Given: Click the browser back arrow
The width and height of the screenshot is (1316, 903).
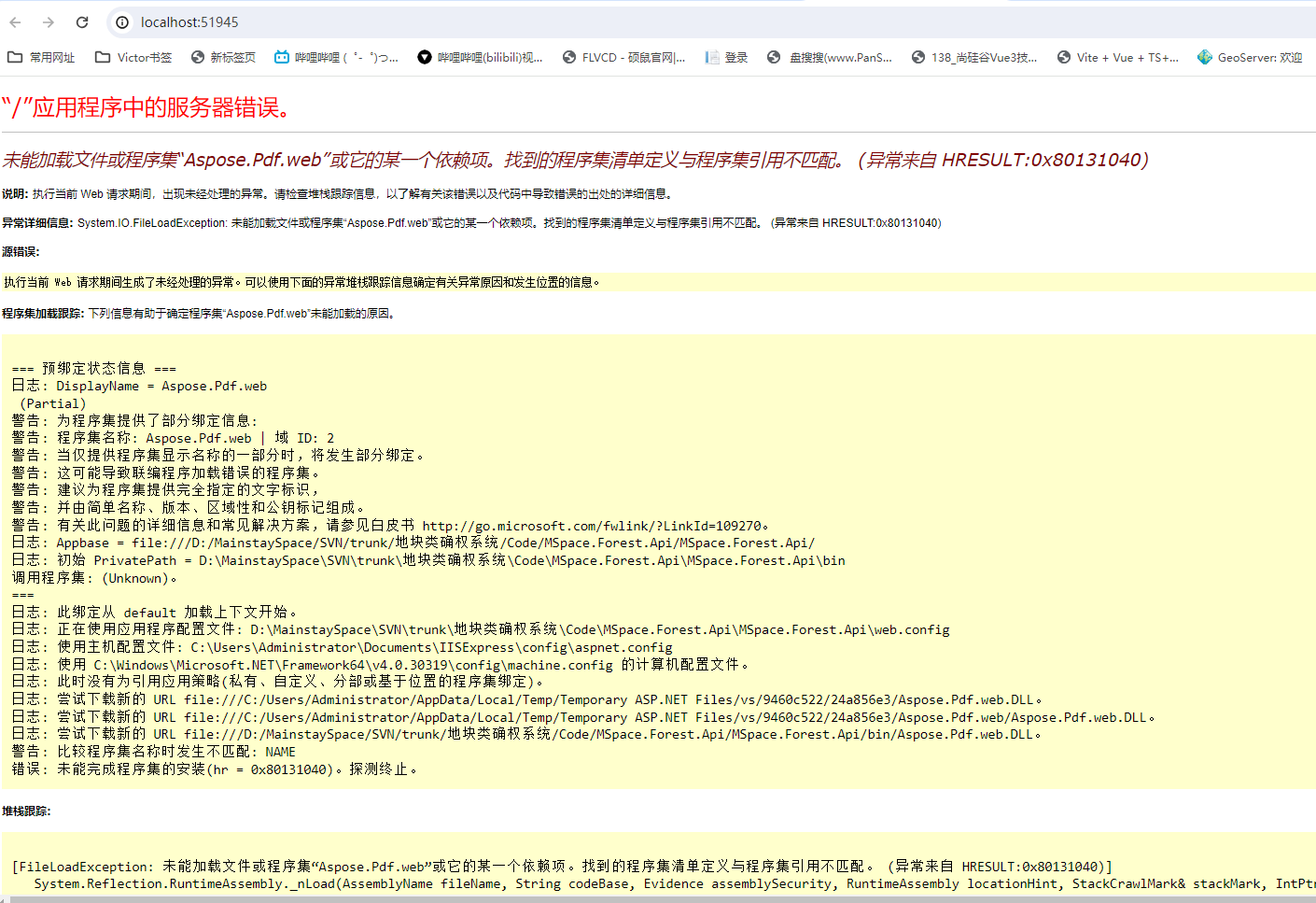Looking at the screenshot, I should point(15,22).
